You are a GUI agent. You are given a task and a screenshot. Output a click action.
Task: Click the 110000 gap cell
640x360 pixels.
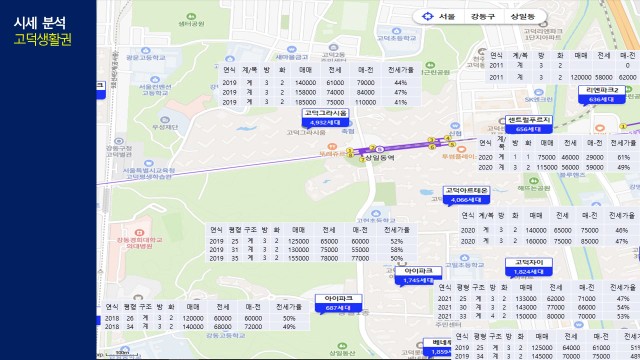tap(365, 102)
